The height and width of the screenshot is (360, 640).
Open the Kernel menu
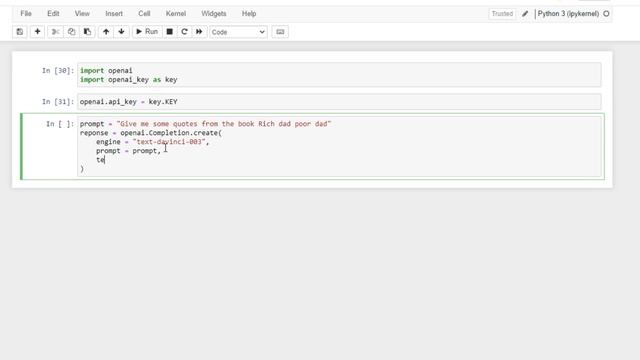(x=176, y=13)
